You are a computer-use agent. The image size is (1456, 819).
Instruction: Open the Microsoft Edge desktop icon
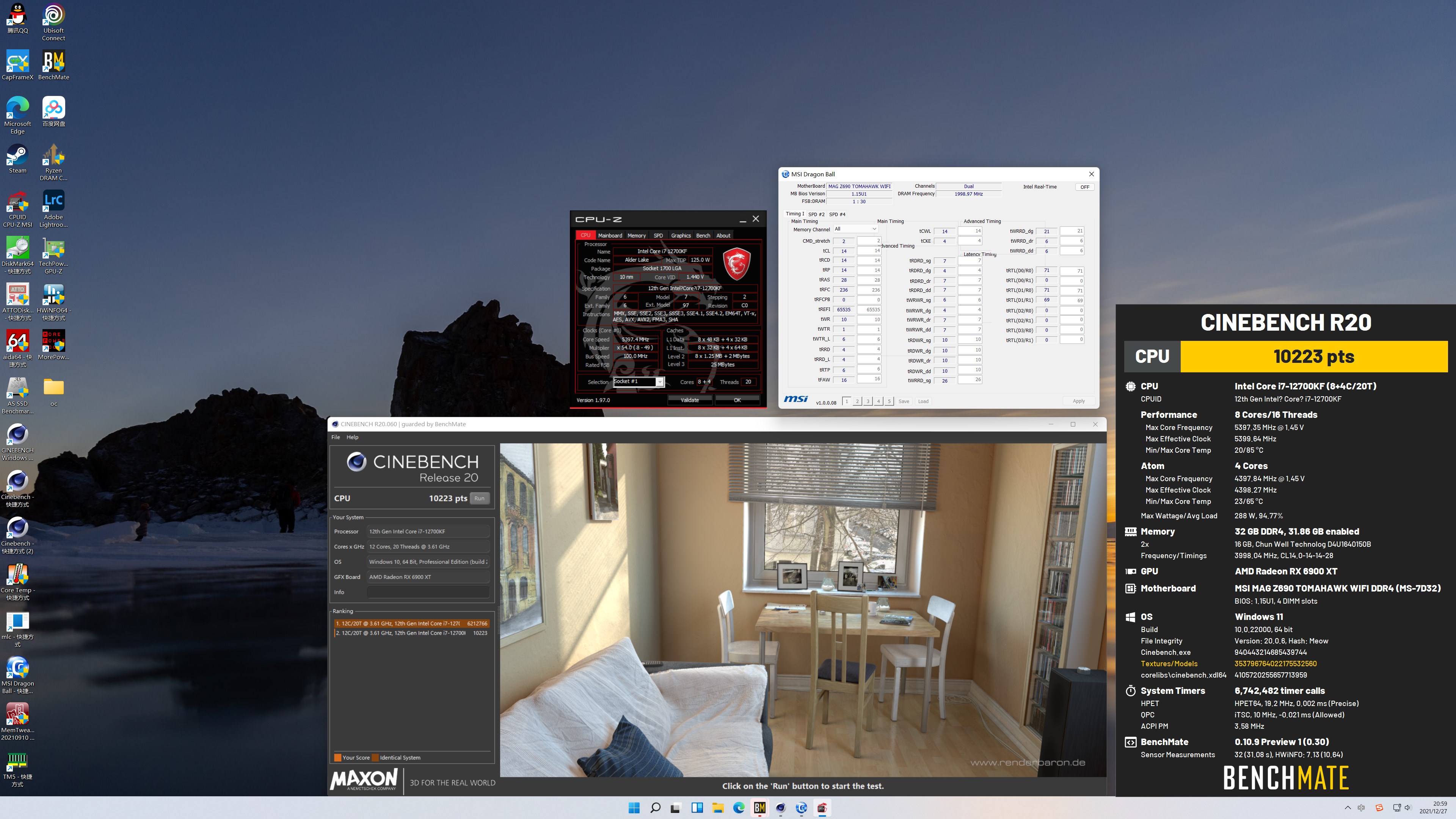pos(17,115)
